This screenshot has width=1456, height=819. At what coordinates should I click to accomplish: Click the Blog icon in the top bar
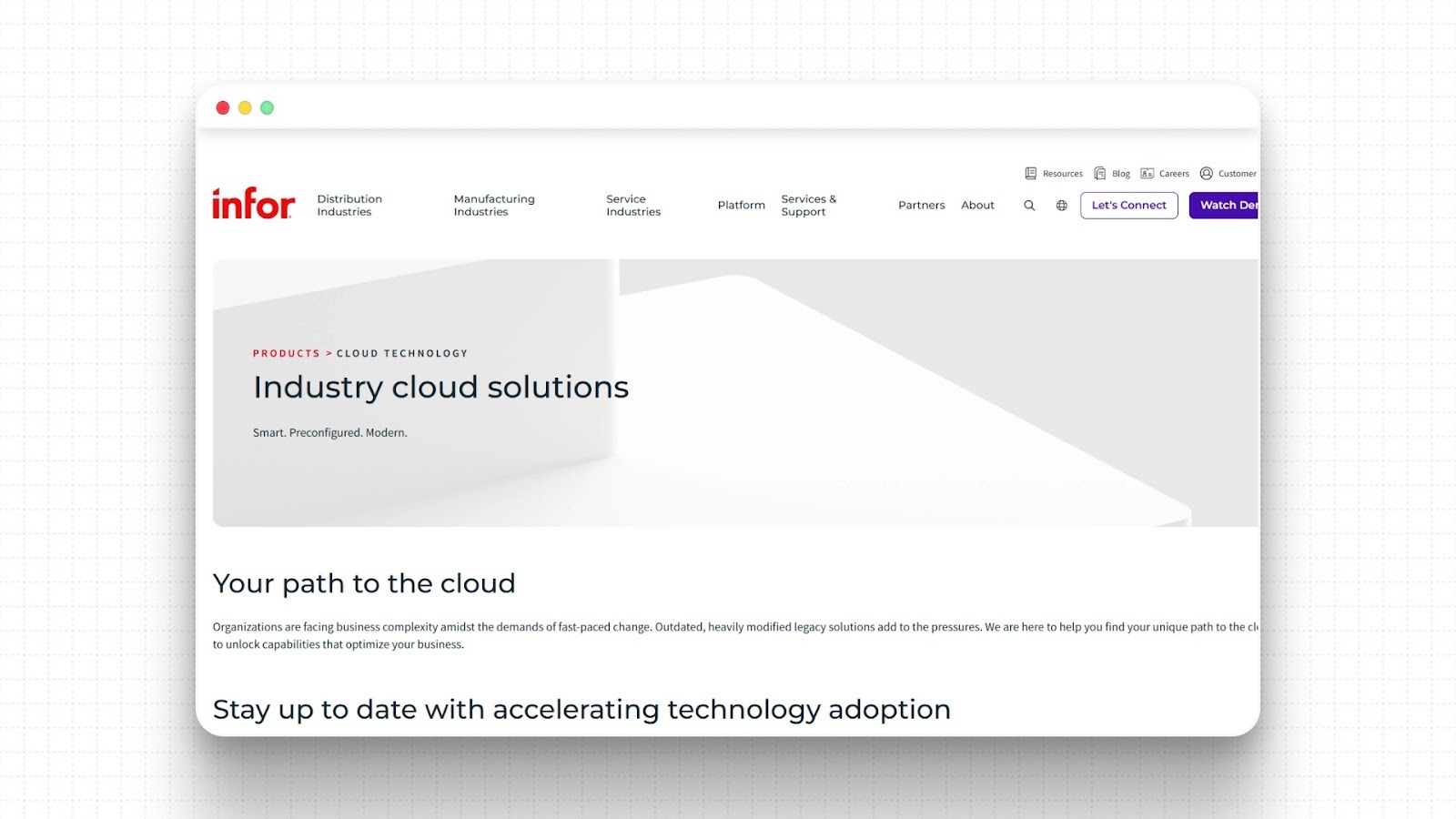click(1098, 173)
